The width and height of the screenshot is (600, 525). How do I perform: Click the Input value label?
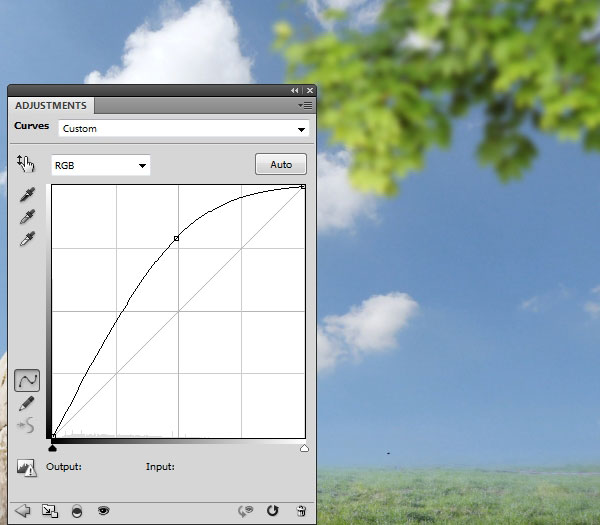click(160, 467)
